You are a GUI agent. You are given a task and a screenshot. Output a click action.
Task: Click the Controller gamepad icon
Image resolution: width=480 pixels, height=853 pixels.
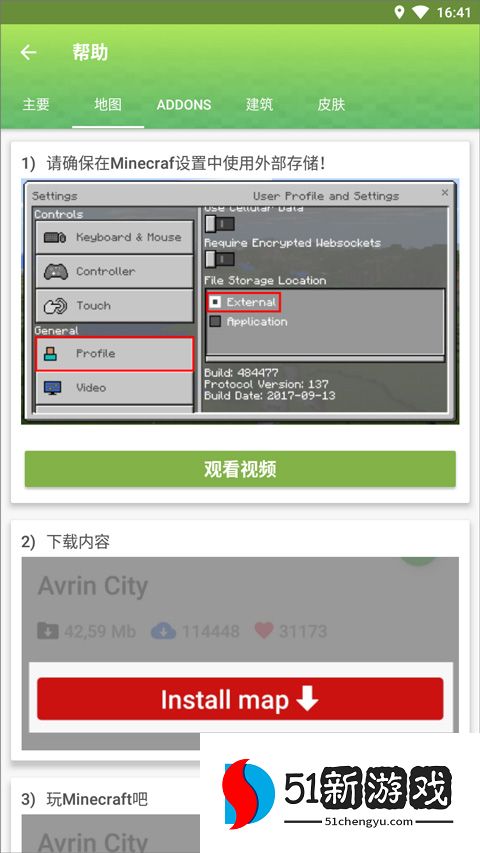coord(56,271)
